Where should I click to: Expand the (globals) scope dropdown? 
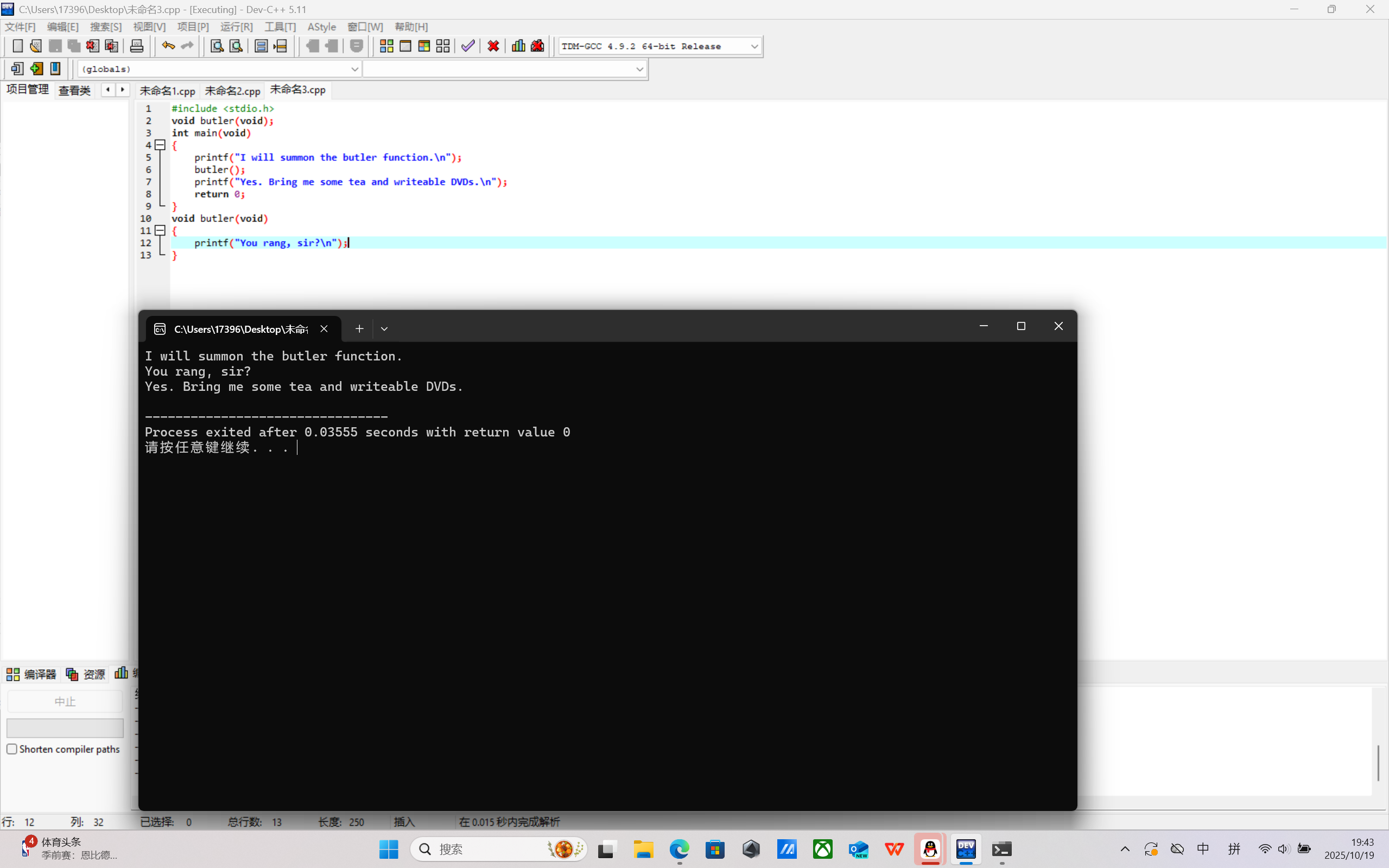pyautogui.click(x=354, y=69)
